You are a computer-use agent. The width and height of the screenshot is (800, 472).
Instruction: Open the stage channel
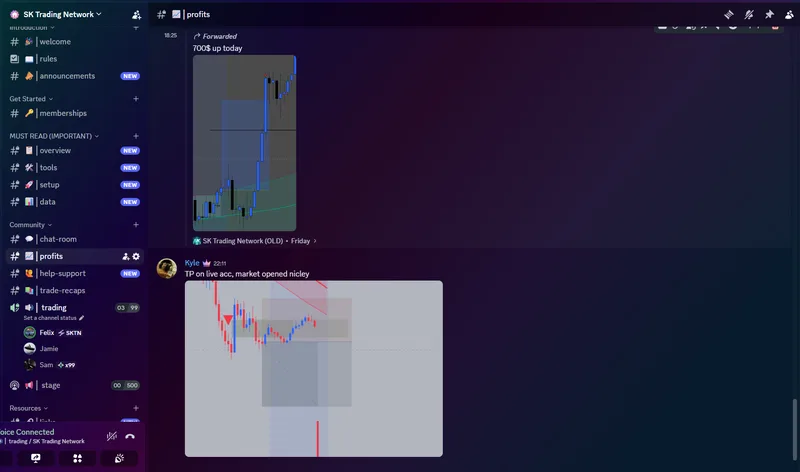click(x=74, y=385)
